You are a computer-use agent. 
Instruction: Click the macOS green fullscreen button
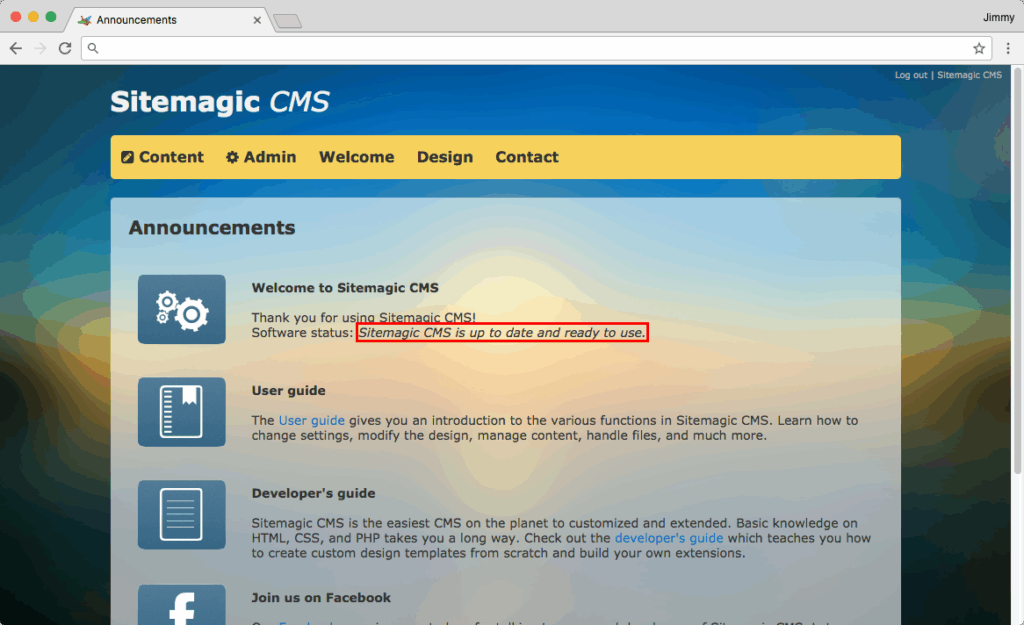[x=51, y=17]
